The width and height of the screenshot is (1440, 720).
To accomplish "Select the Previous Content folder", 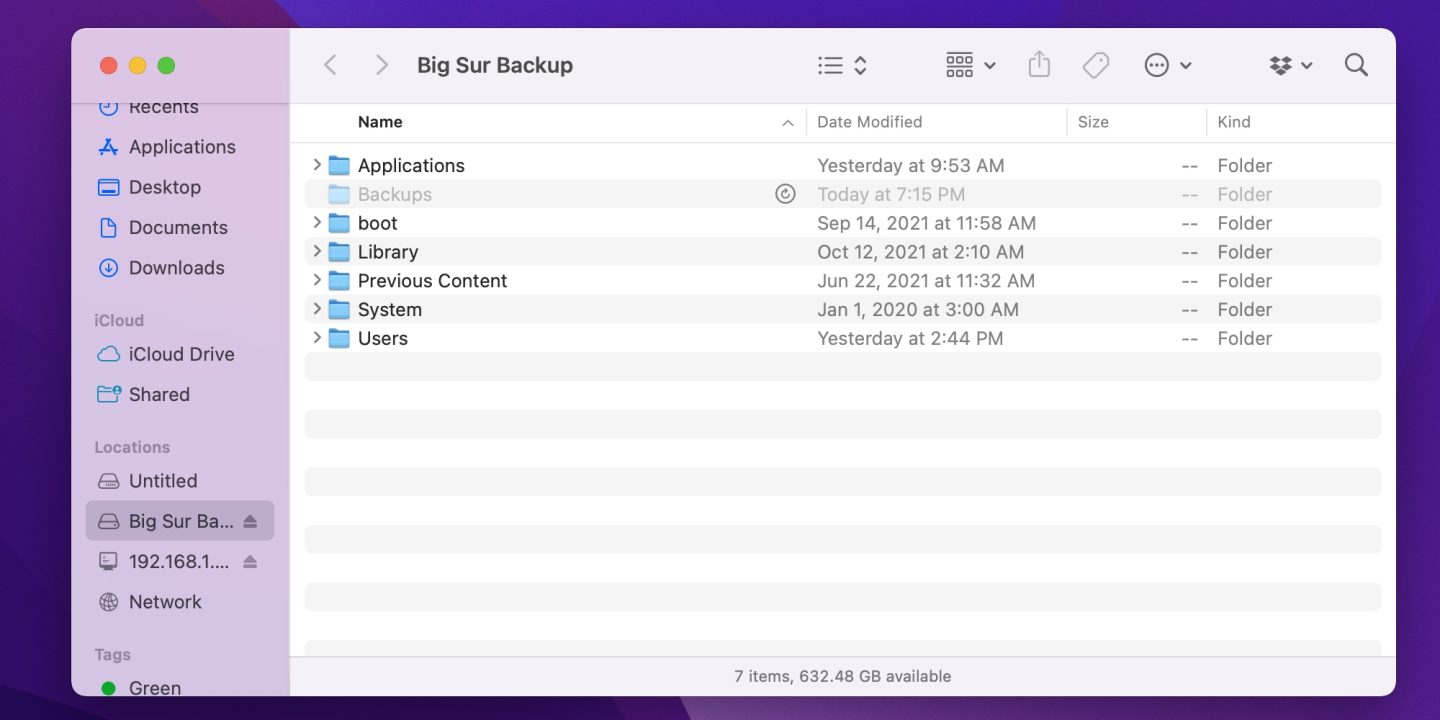I will (x=431, y=280).
